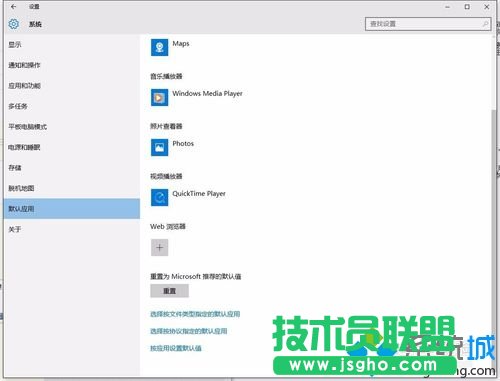Choose a default Web browser plus button
500x381 pixels.
click(x=159, y=247)
